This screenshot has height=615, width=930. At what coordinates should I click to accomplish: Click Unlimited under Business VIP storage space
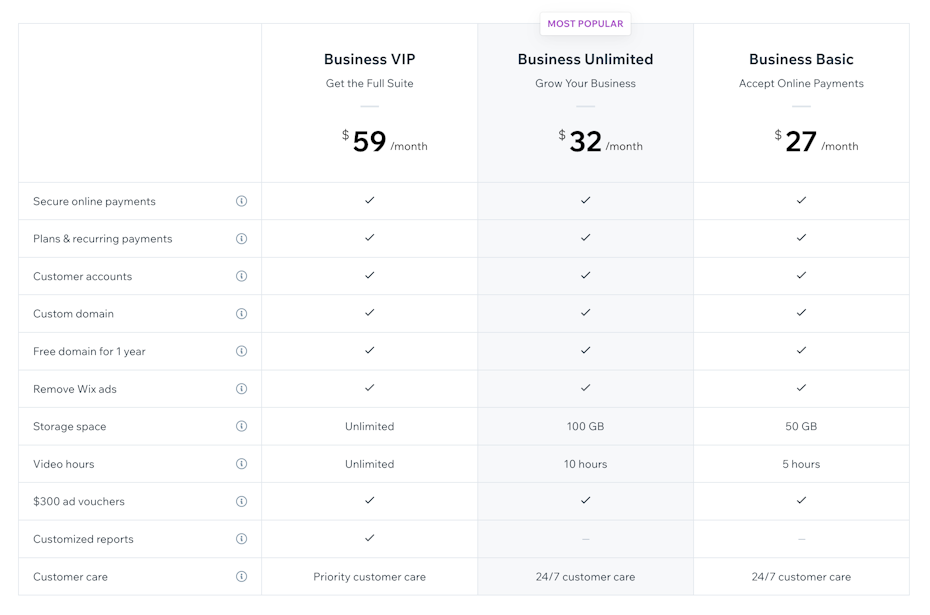tap(369, 426)
